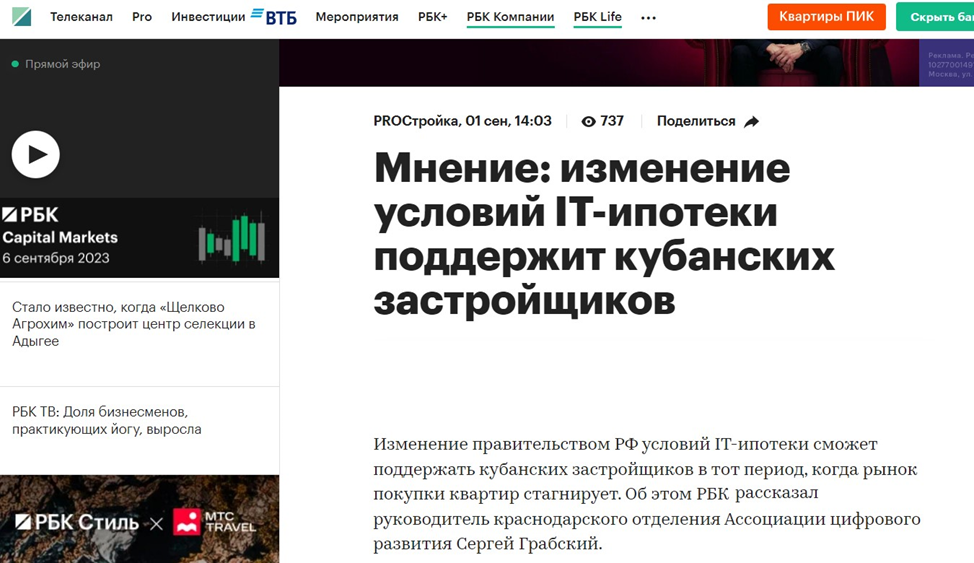Open the Pro section
The image size is (974, 563).
142,17
